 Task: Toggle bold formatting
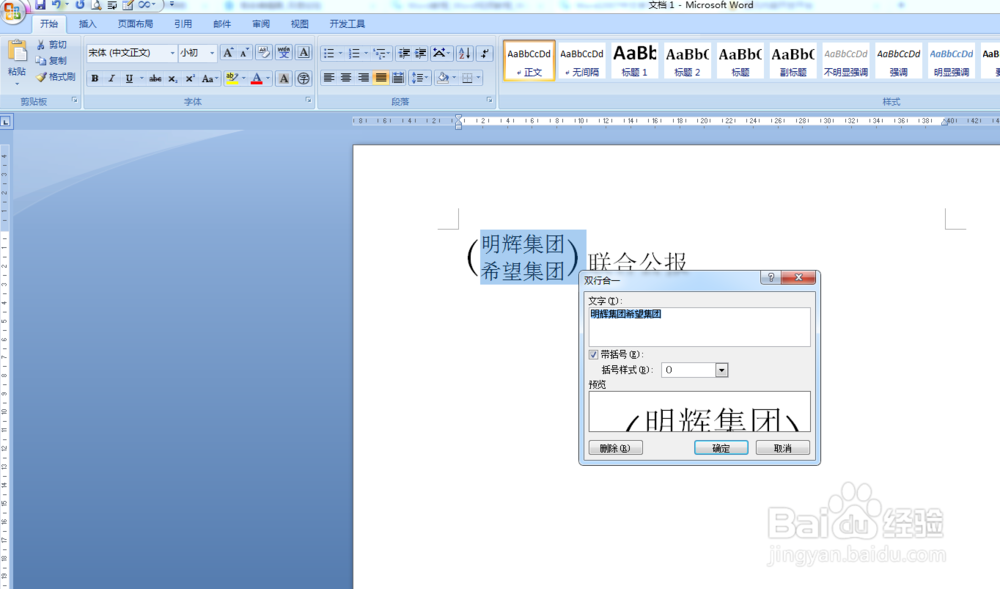click(95, 78)
